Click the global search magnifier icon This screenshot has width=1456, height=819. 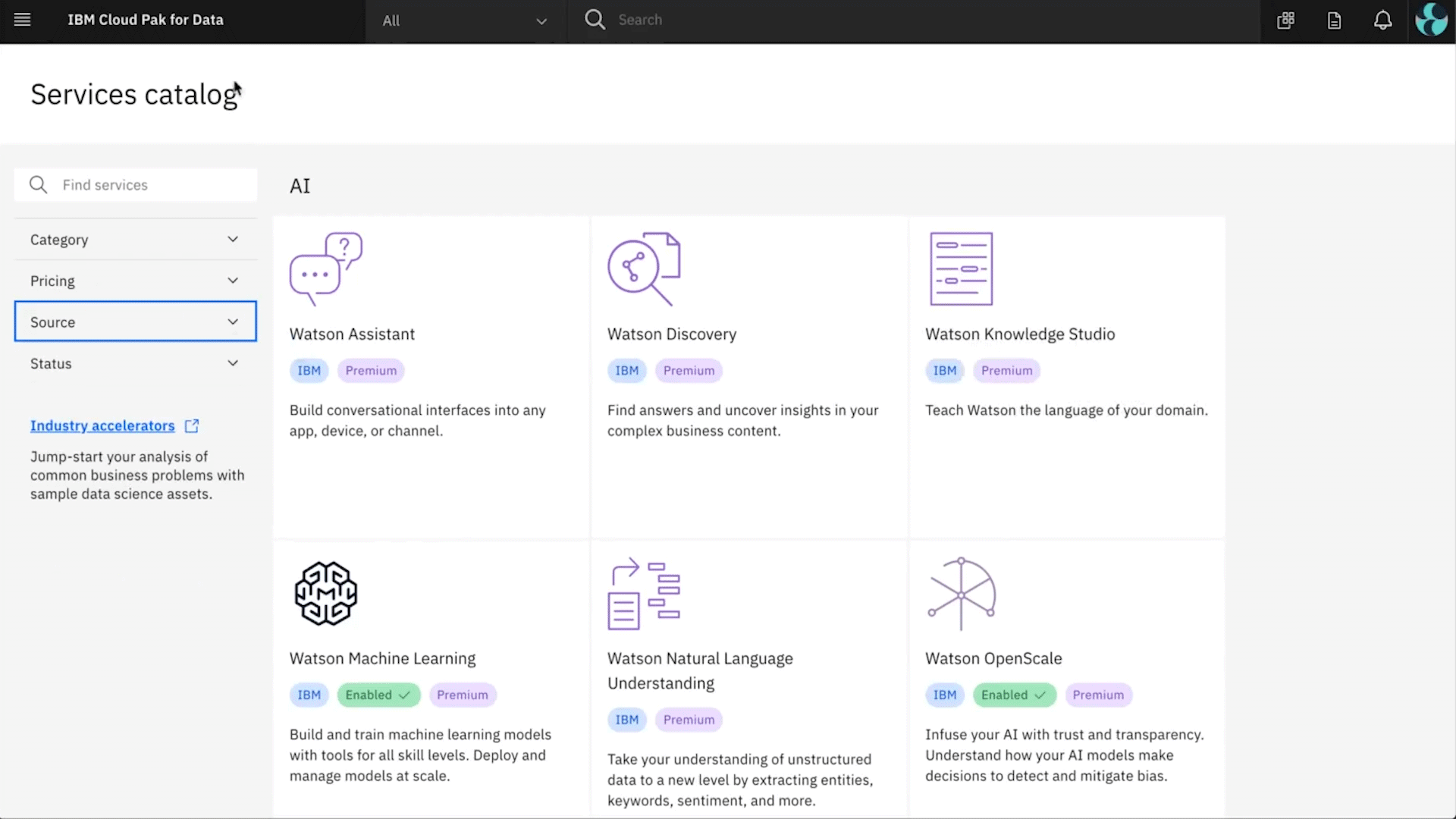pos(595,20)
